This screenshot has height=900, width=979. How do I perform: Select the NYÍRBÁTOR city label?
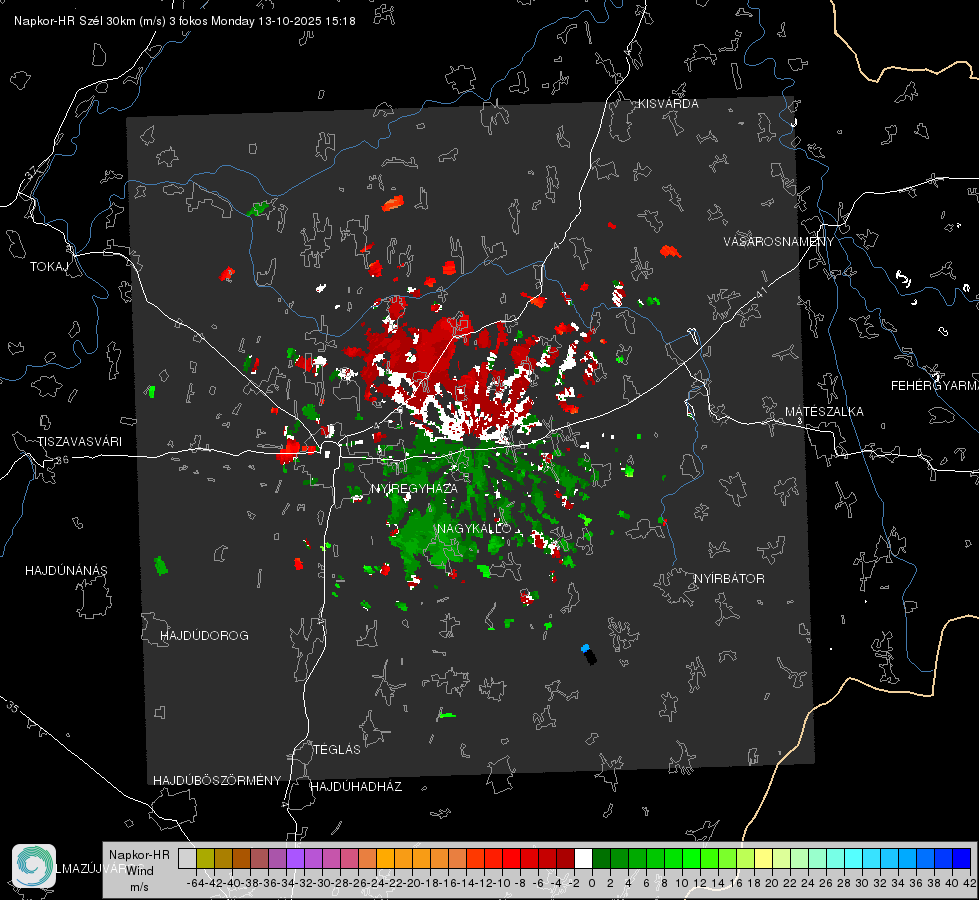(729, 578)
